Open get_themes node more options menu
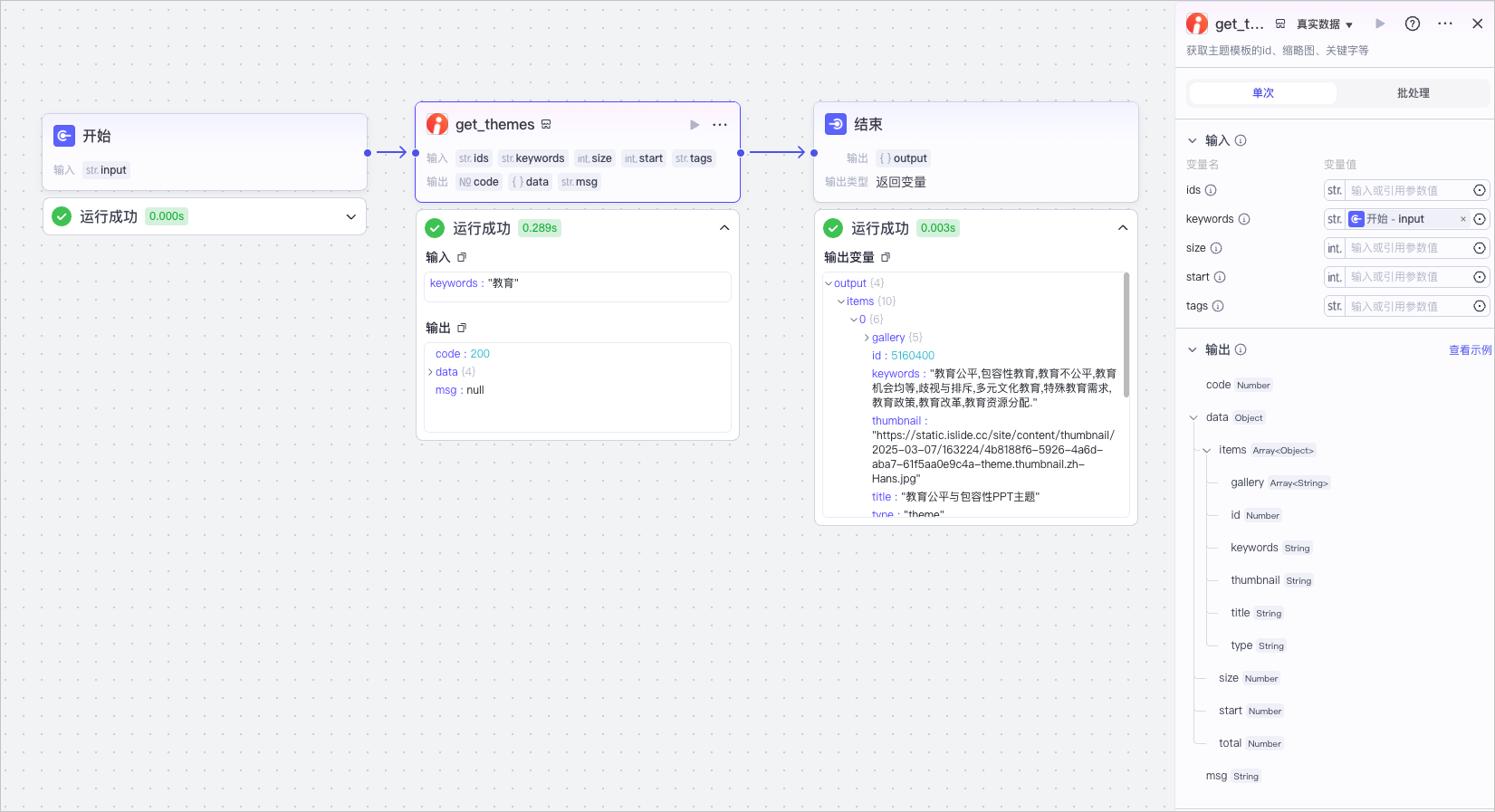Viewport: 1495px width, 812px height. [720, 125]
